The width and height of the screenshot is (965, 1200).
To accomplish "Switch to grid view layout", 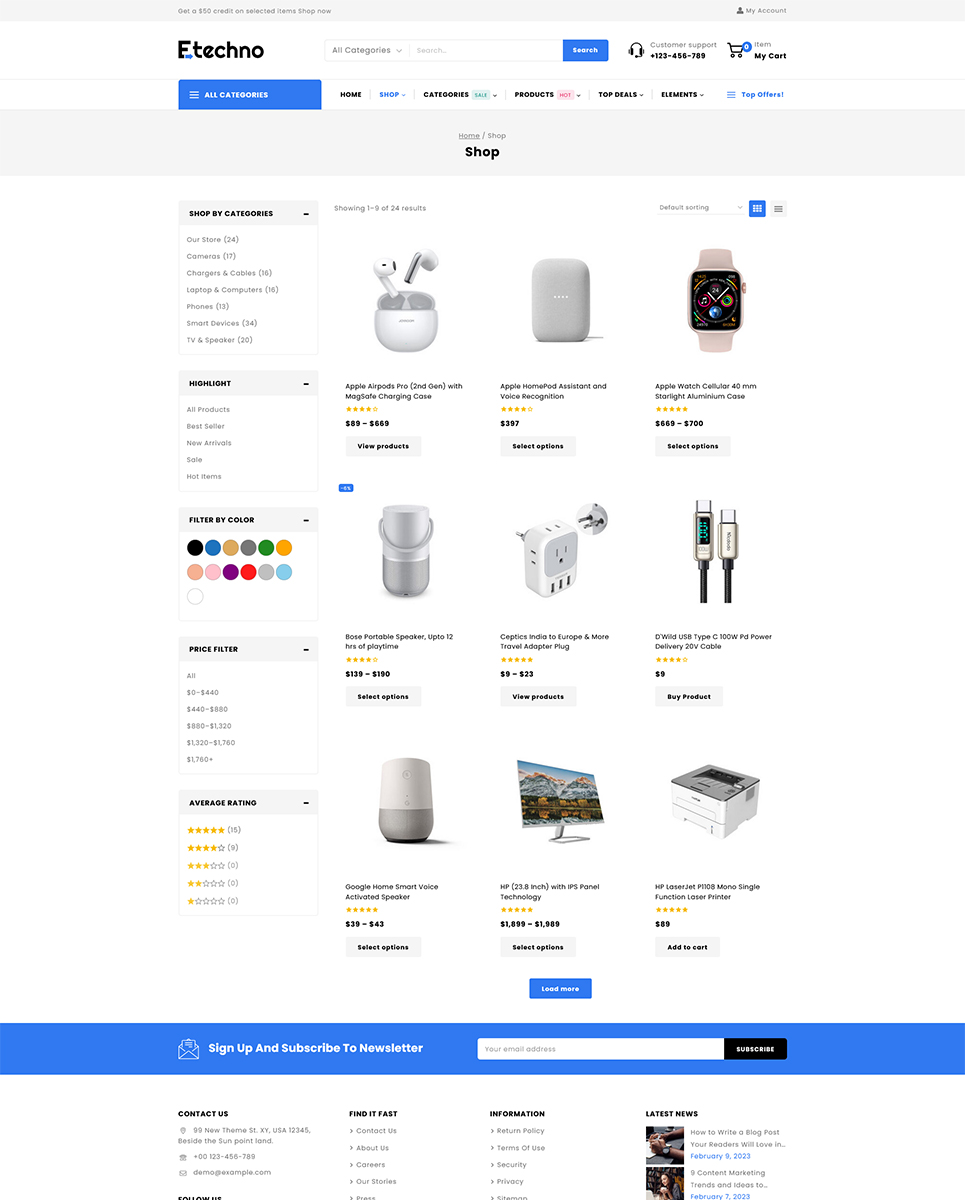I will pos(757,208).
